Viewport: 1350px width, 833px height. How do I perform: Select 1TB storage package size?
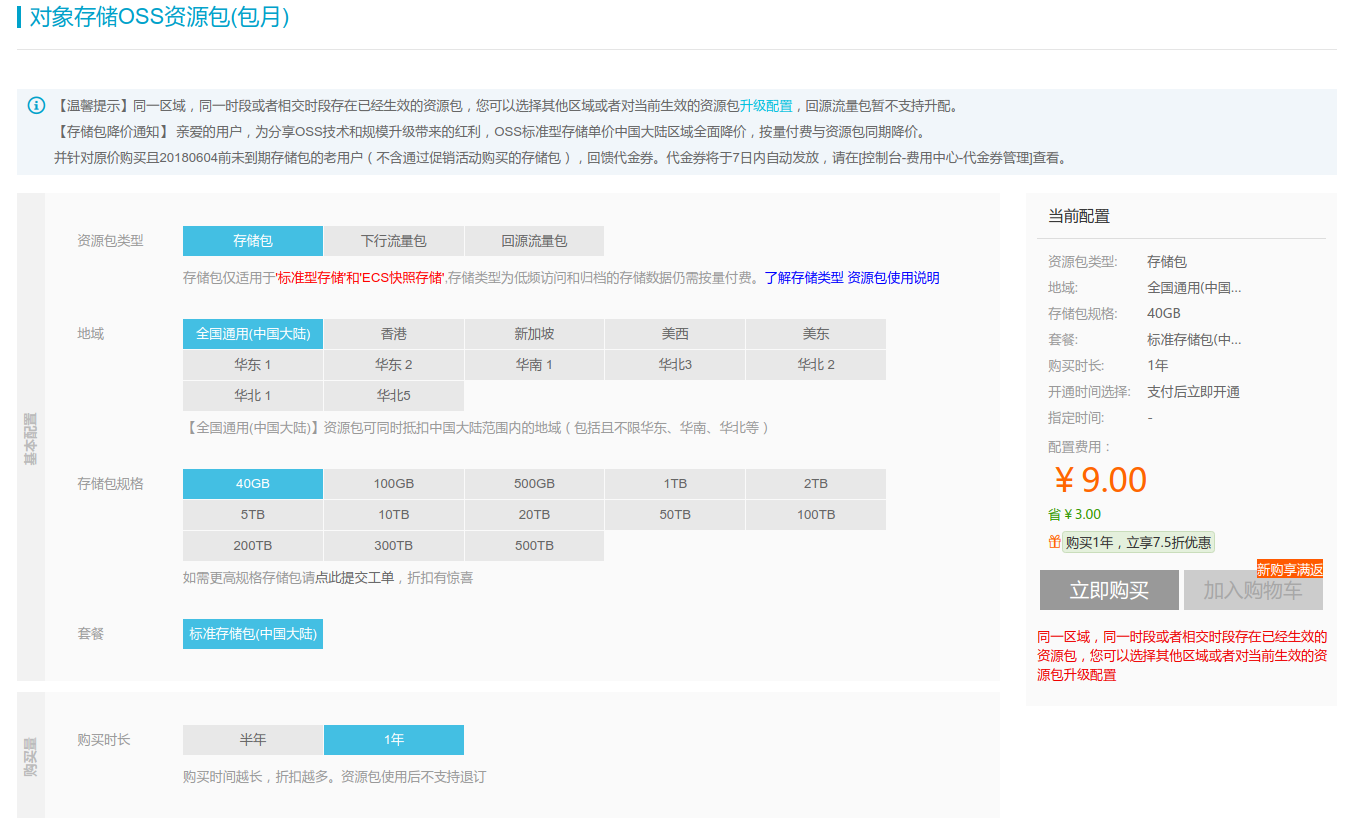point(675,484)
